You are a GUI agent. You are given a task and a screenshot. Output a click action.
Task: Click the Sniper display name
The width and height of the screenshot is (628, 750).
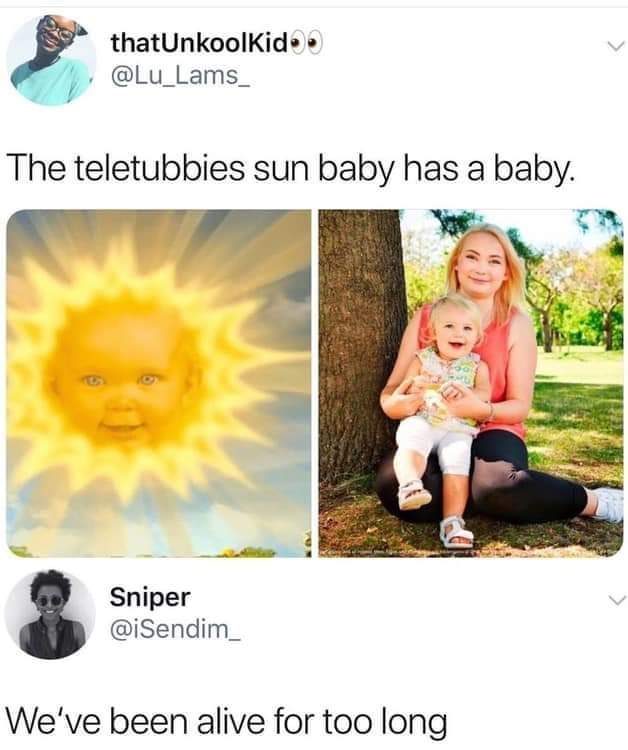150,598
